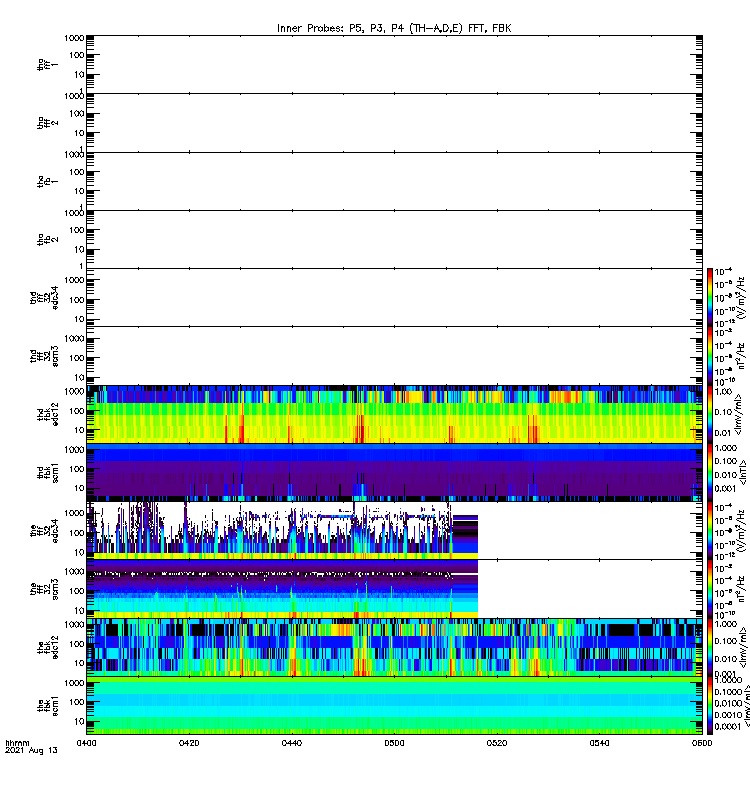Click the "thd fff 32 scm3" axis label

click(x=44, y=356)
